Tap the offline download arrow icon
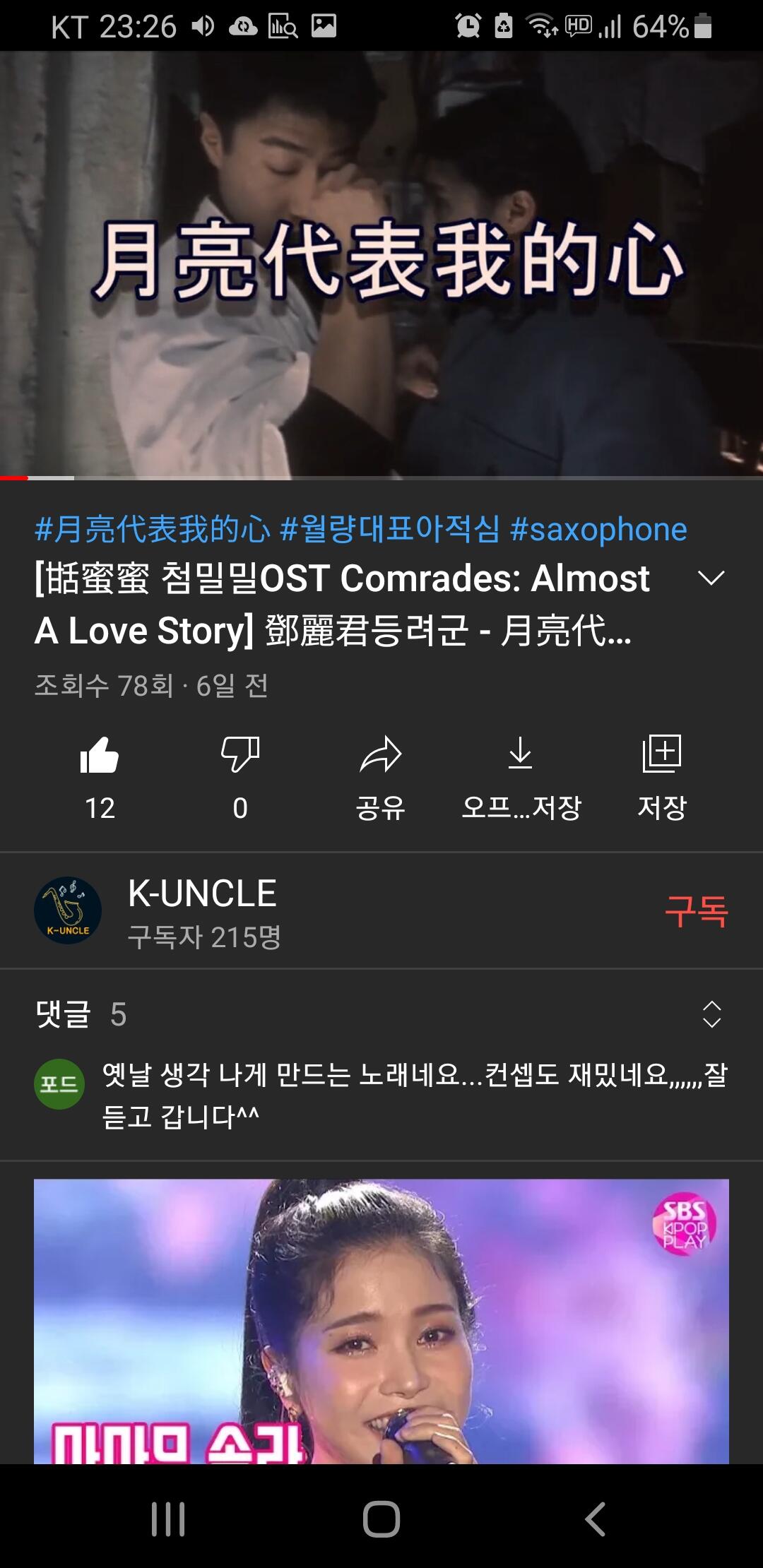This screenshot has height=1568, width=763. (521, 753)
